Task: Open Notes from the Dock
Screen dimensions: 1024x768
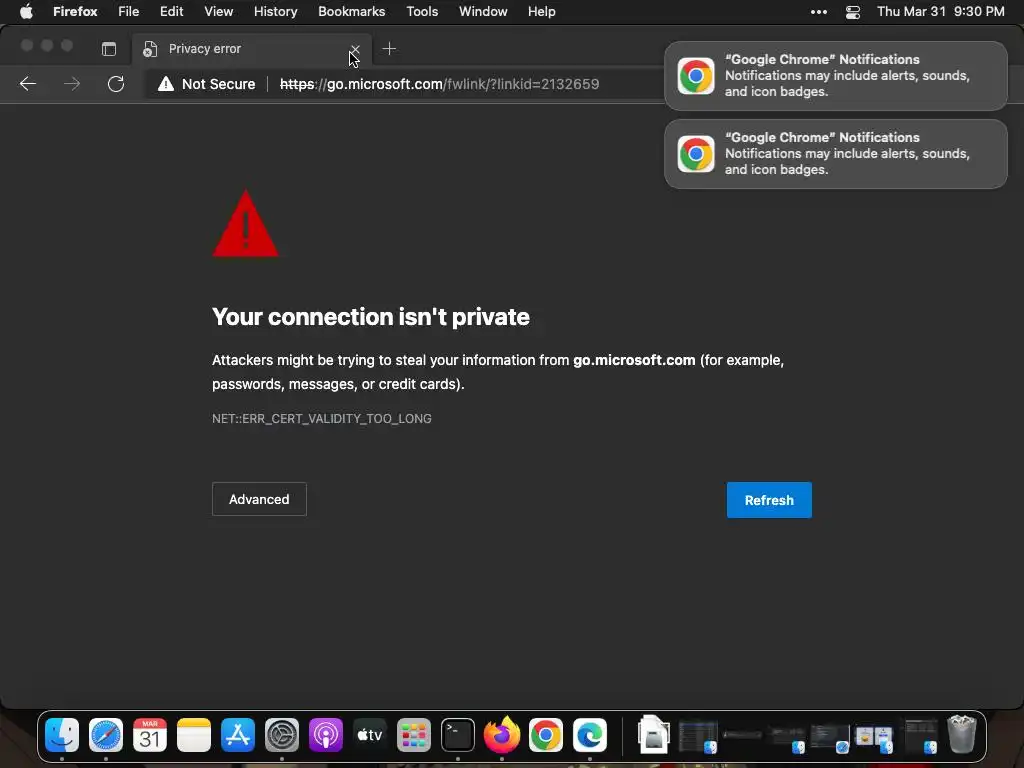Action: (x=194, y=735)
